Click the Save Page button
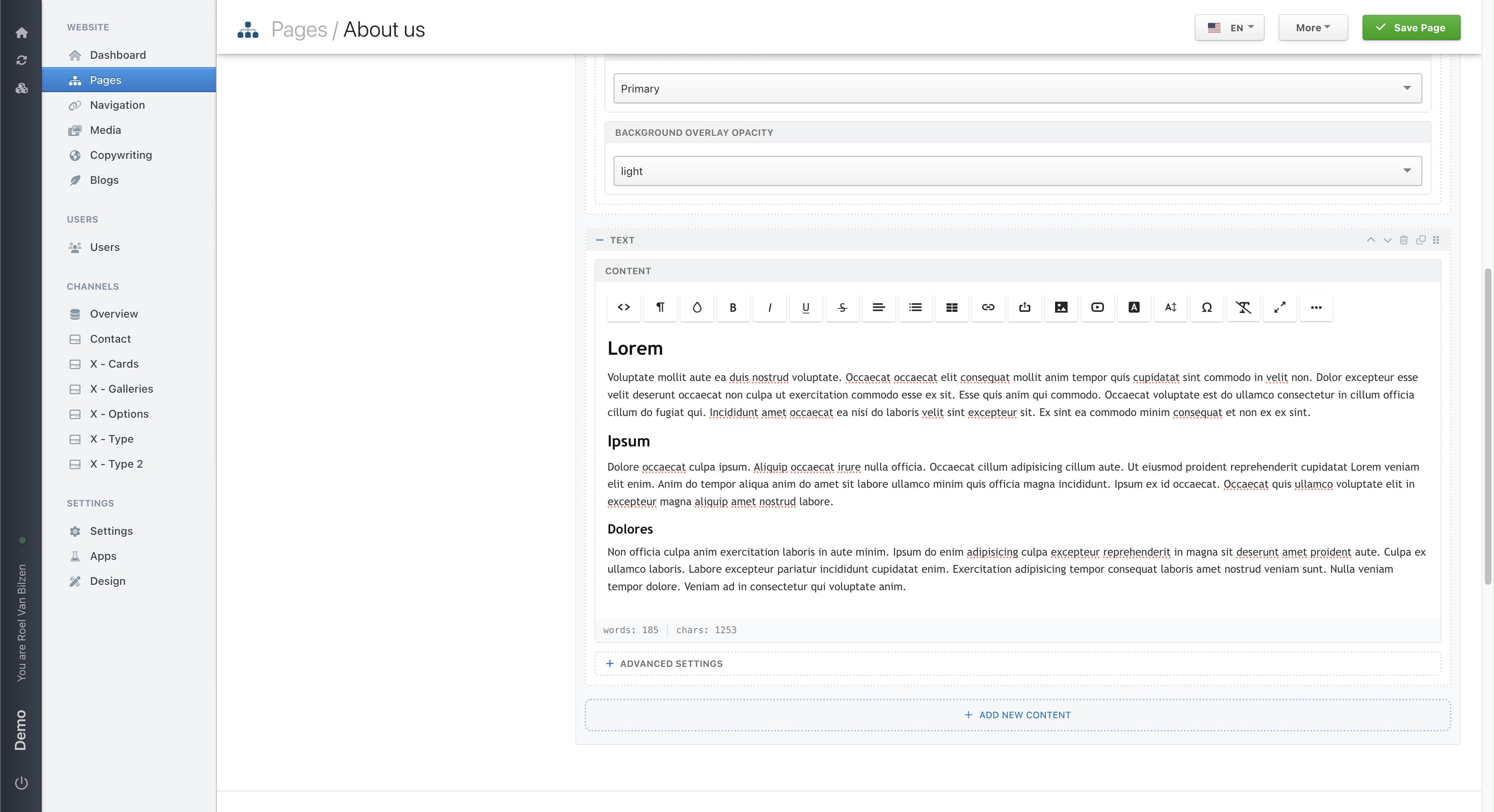Screen dimensions: 1494x812 (x=1411, y=28)
